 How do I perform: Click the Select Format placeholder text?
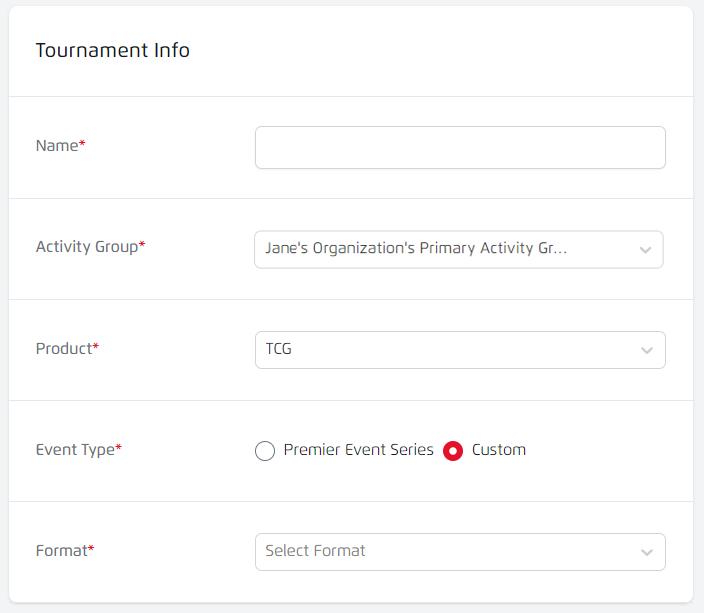[x=315, y=551]
